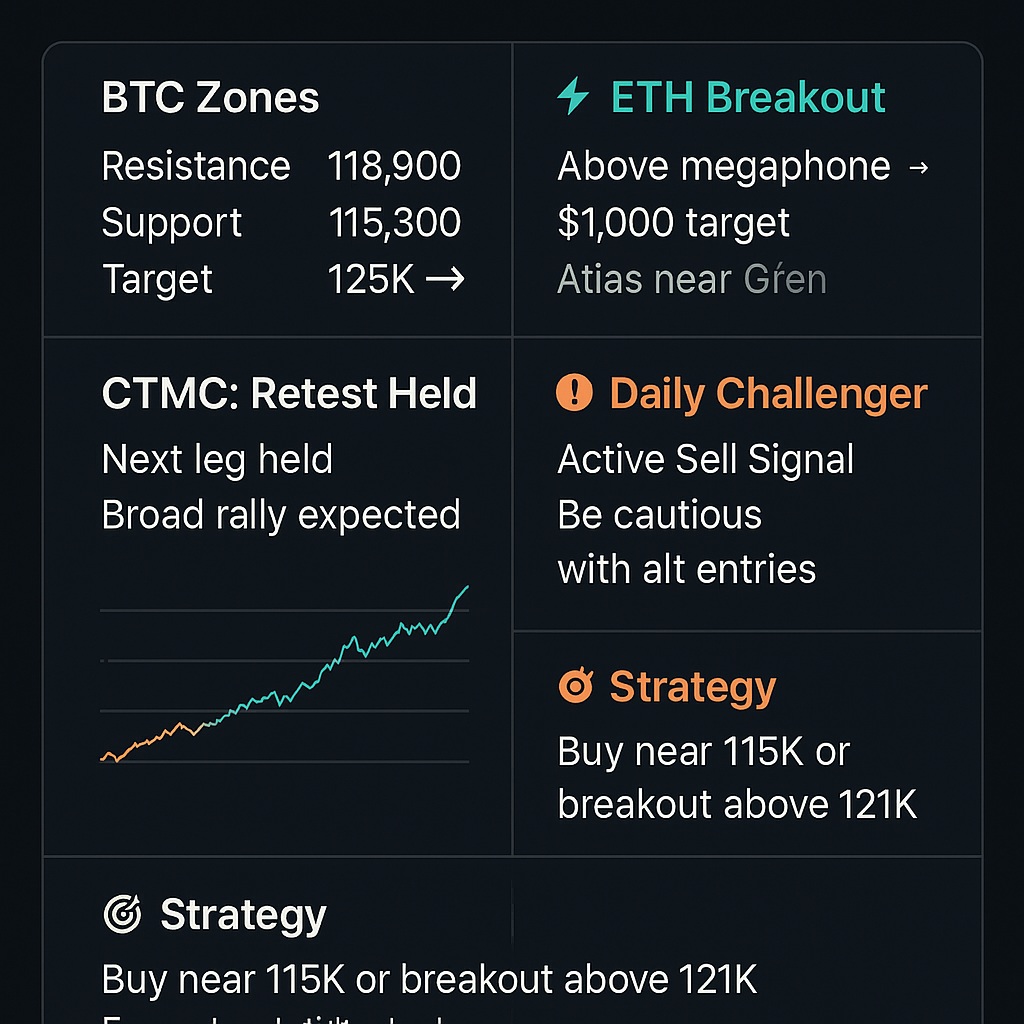Click the orange exclamation alert icon

point(574,392)
